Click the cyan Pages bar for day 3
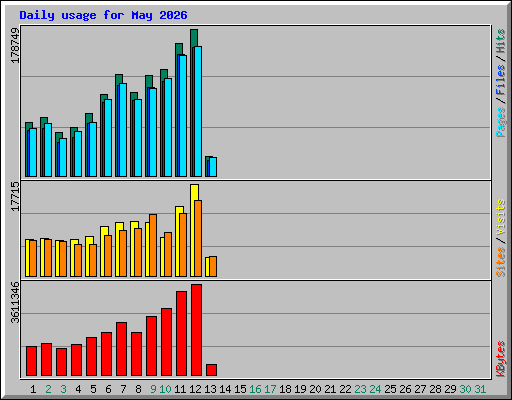 (63, 157)
